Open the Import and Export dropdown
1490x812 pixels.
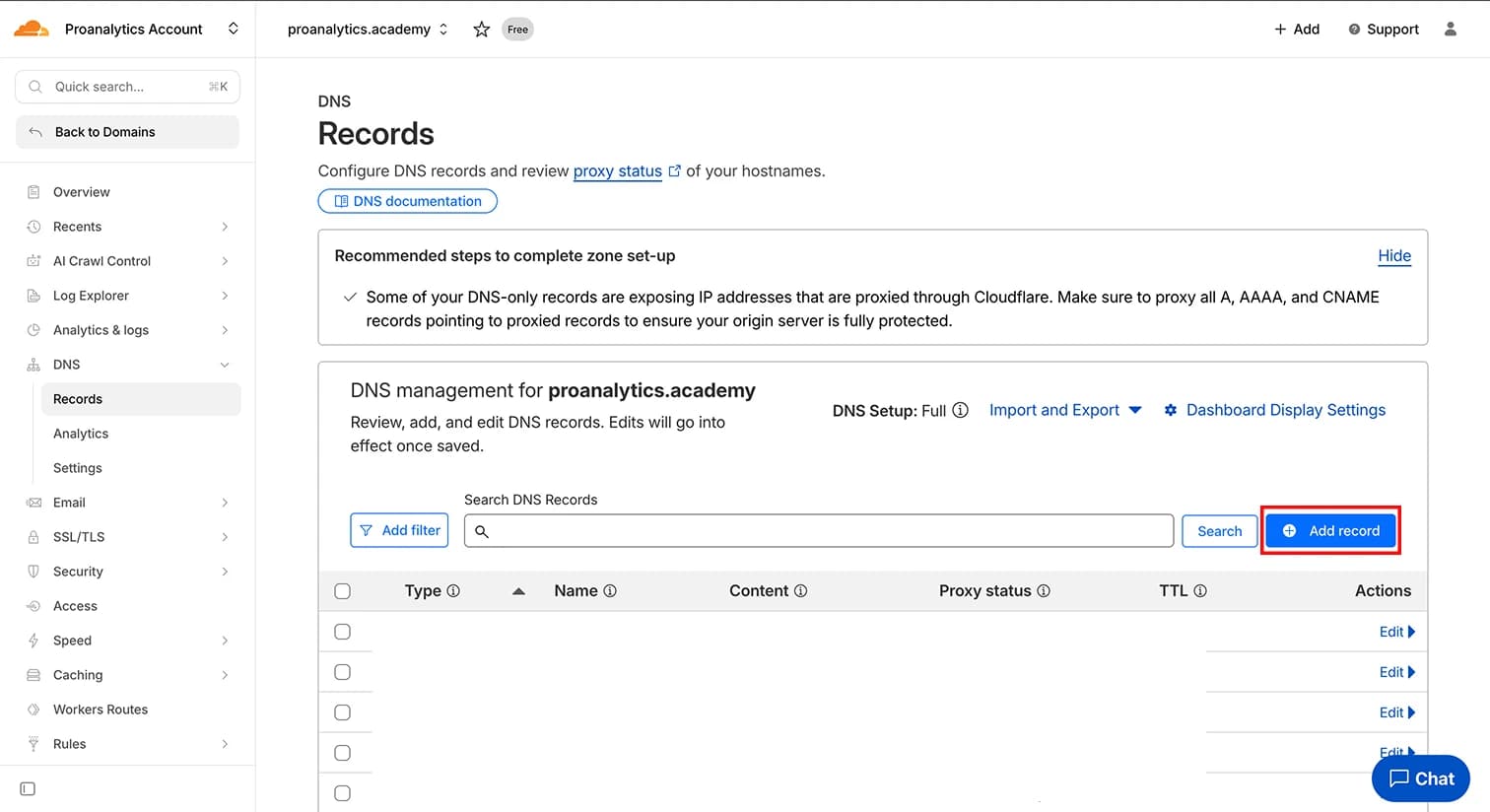(1065, 410)
